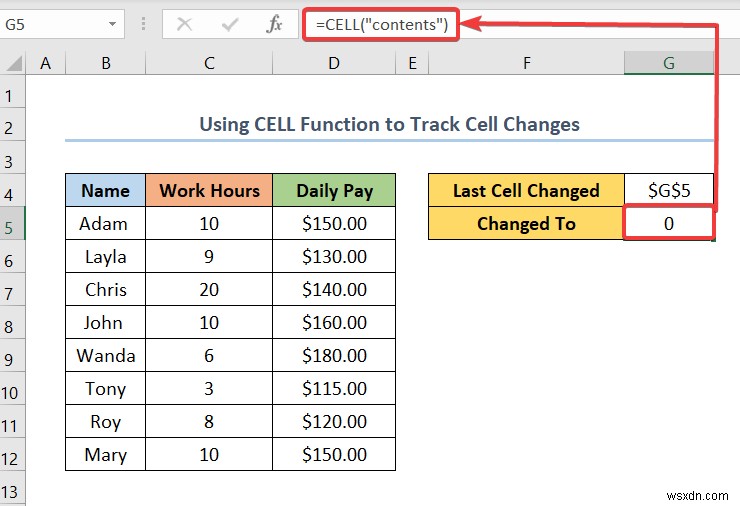Click the 'Tony' name cell
740x506 pixels.
pos(106,388)
